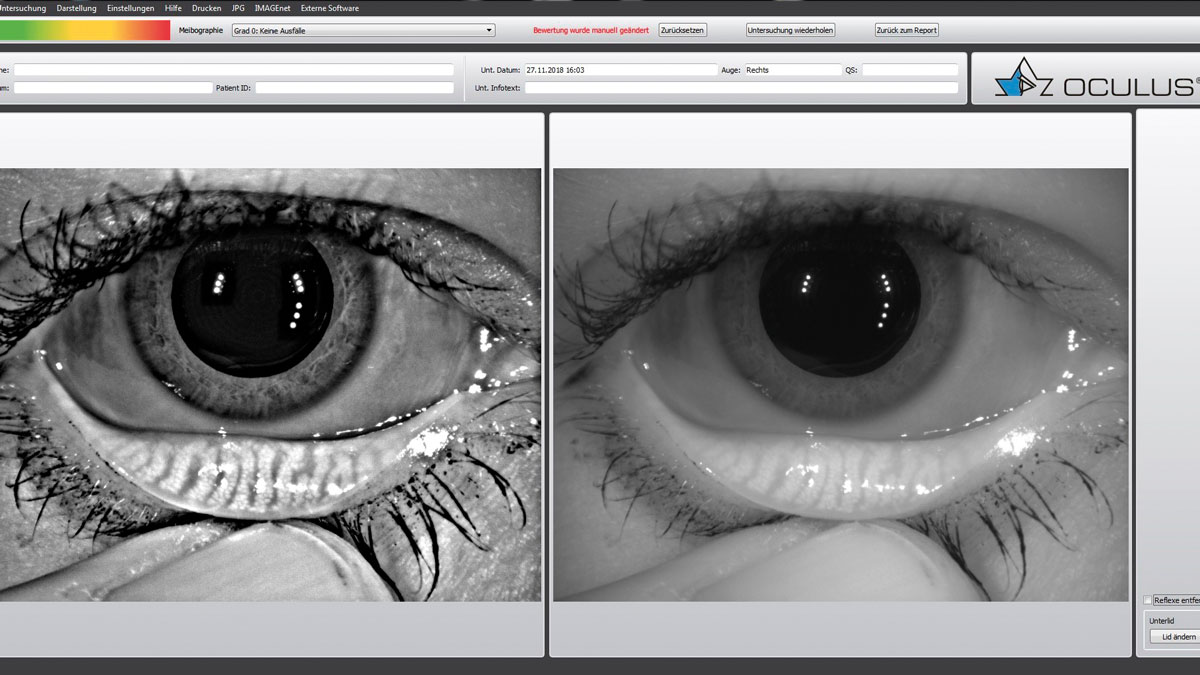This screenshot has width=1200, height=675.
Task: Go back with Zurück zum Report
Action: 906,31
